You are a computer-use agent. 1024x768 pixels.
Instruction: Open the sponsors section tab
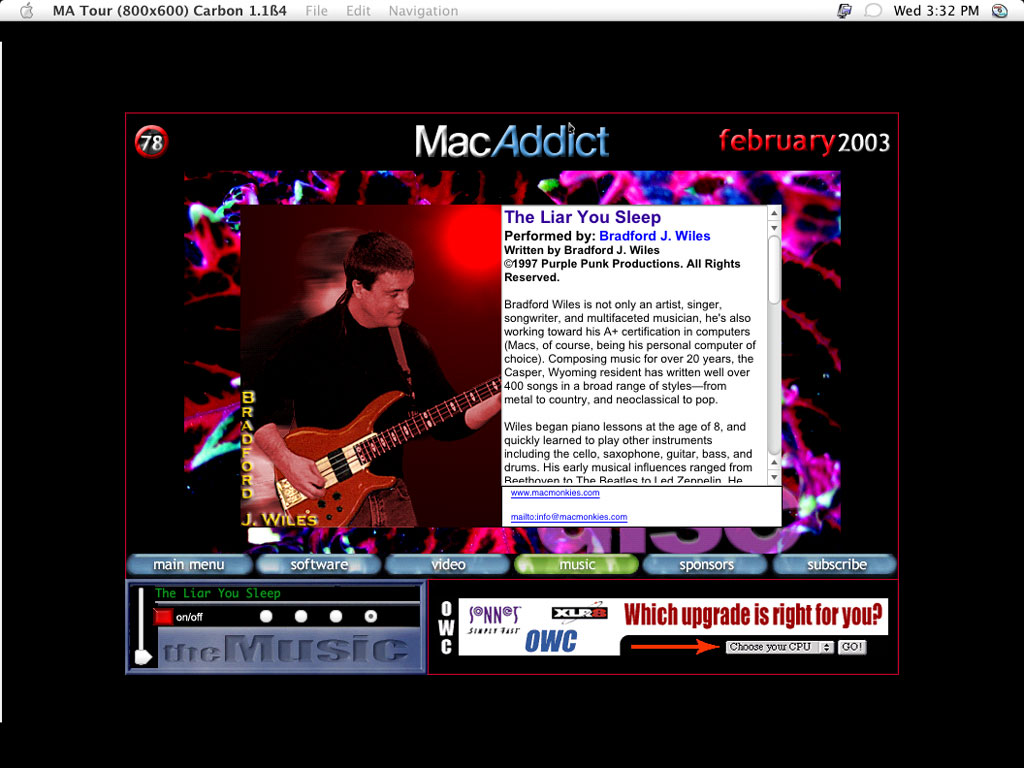[706, 564]
